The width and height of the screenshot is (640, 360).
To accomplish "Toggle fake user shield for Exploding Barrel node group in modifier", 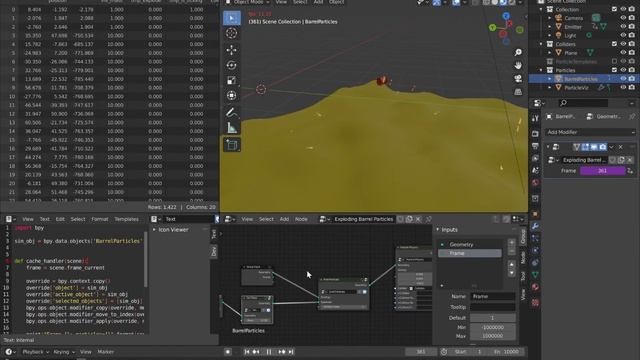I will (x=612, y=160).
